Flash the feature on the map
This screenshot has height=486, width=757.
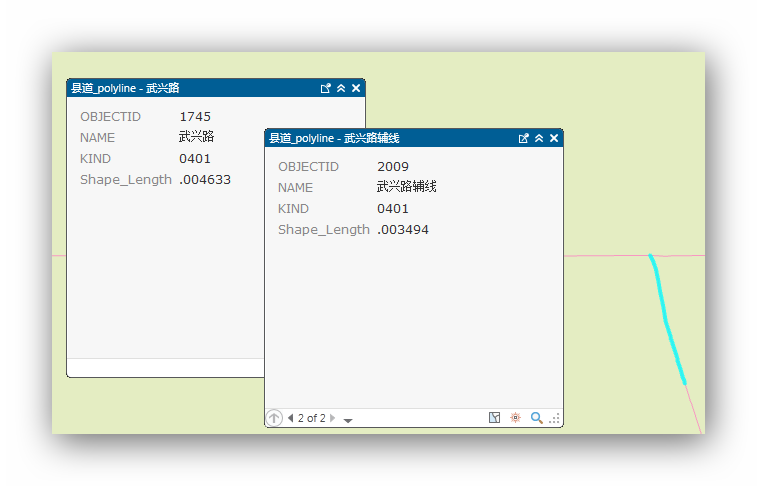(516, 418)
